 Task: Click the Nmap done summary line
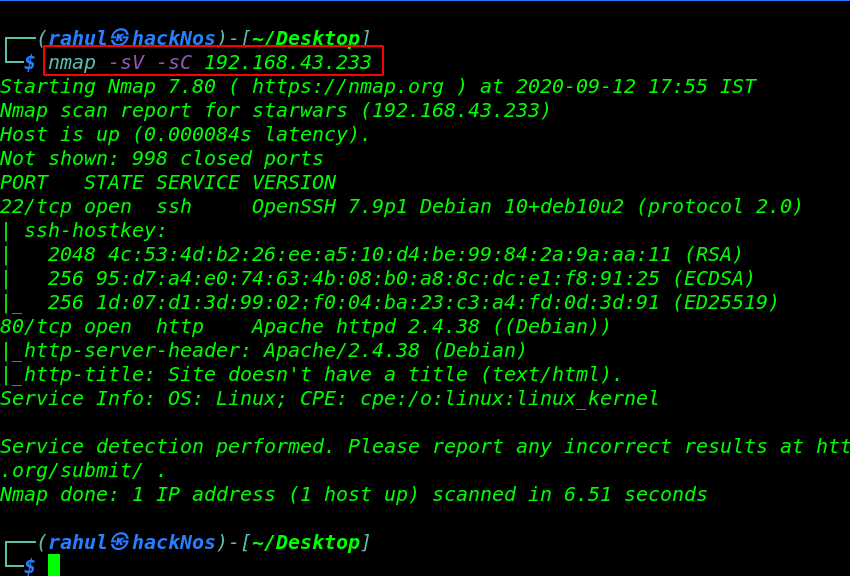click(353, 495)
